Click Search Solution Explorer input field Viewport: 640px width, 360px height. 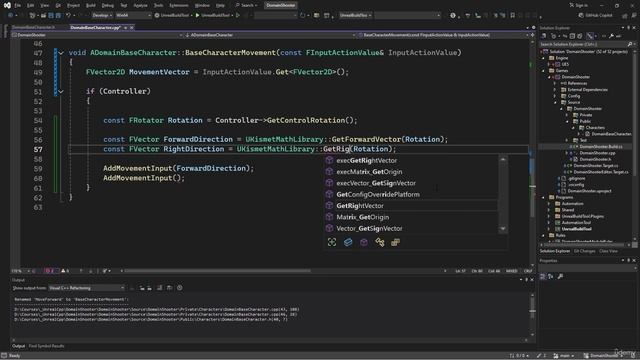pos(582,44)
